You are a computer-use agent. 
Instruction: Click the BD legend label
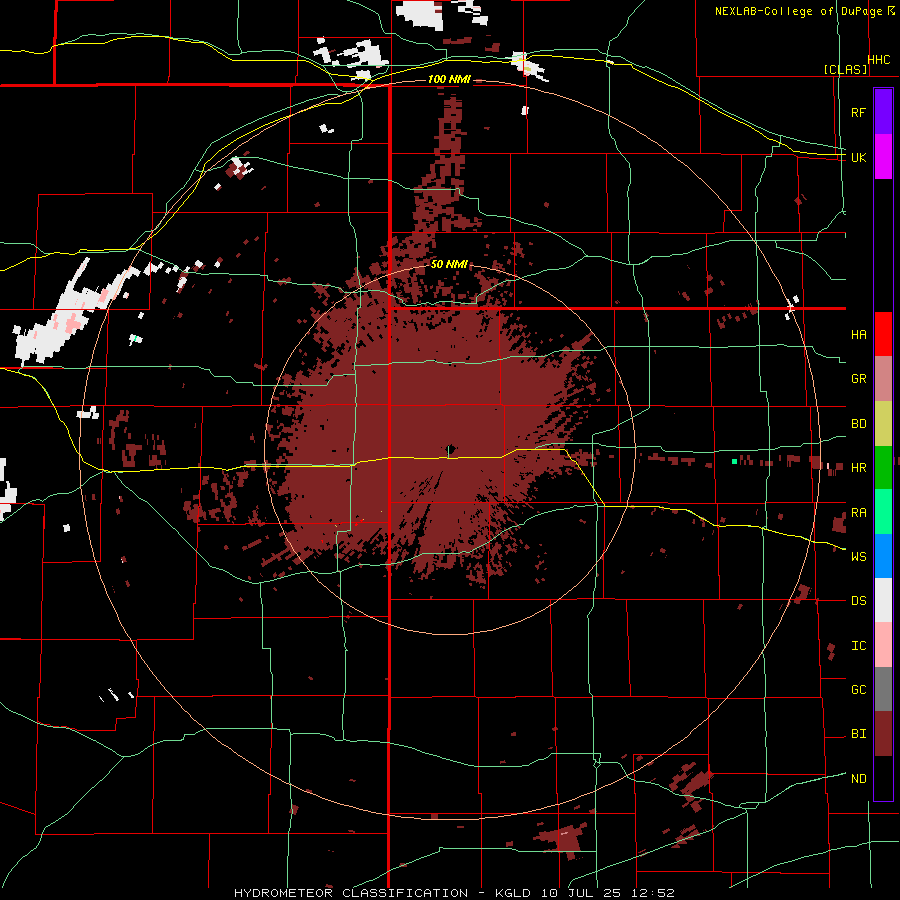(858, 424)
